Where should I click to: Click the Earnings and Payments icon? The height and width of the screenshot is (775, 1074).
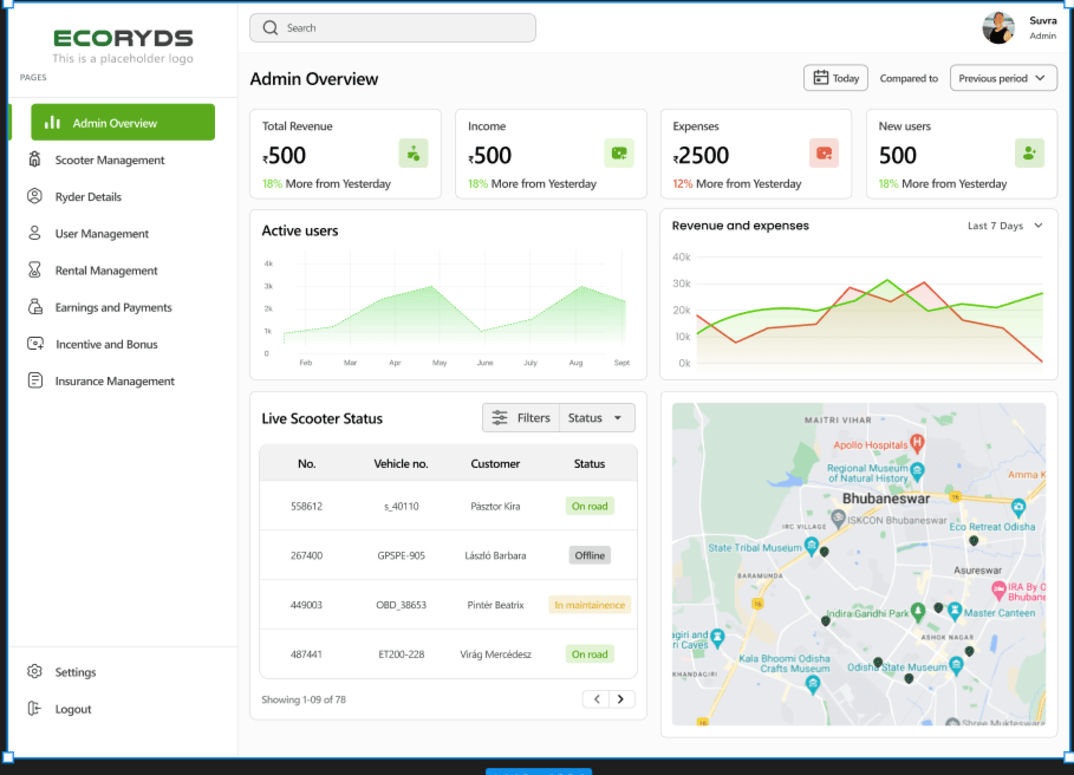(x=35, y=307)
